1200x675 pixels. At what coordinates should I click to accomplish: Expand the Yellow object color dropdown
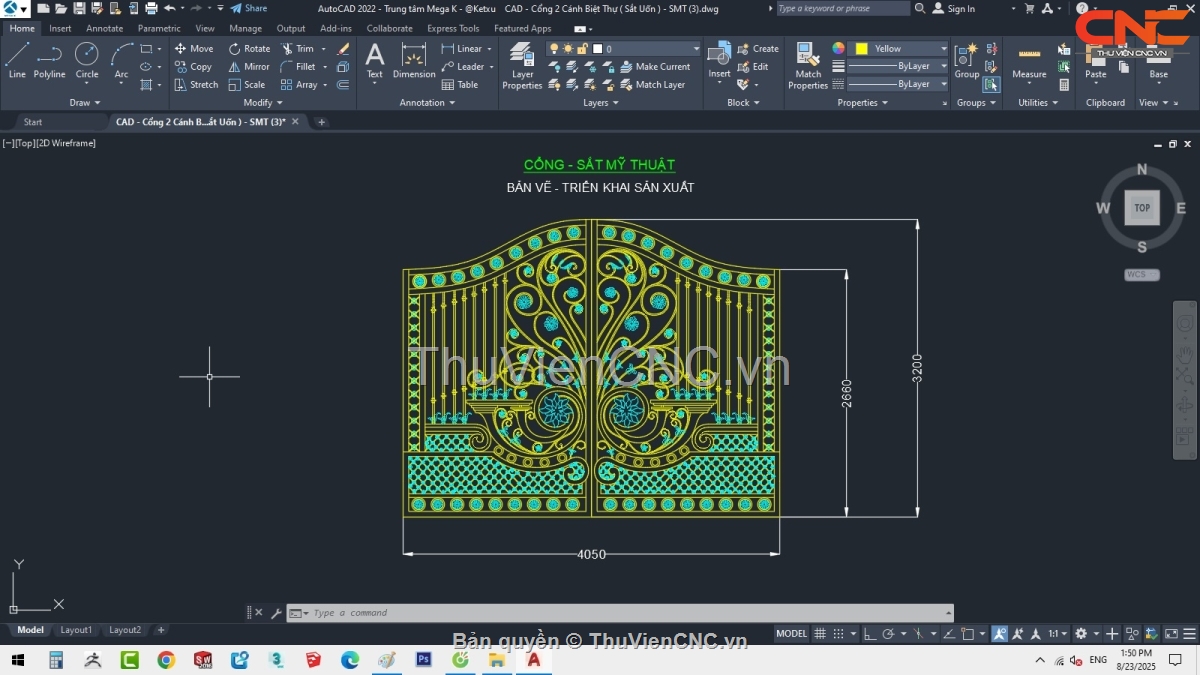click(943, 48)
